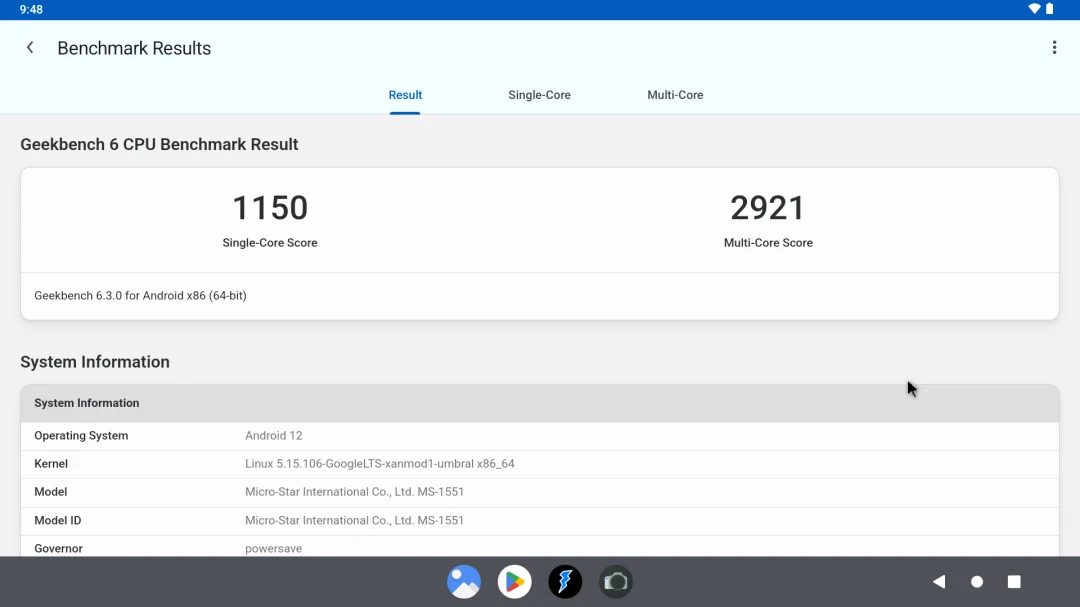Open the Gallery app in taskbar
Viewport: 1080px width, 607px height.
(x=464, y=582)
